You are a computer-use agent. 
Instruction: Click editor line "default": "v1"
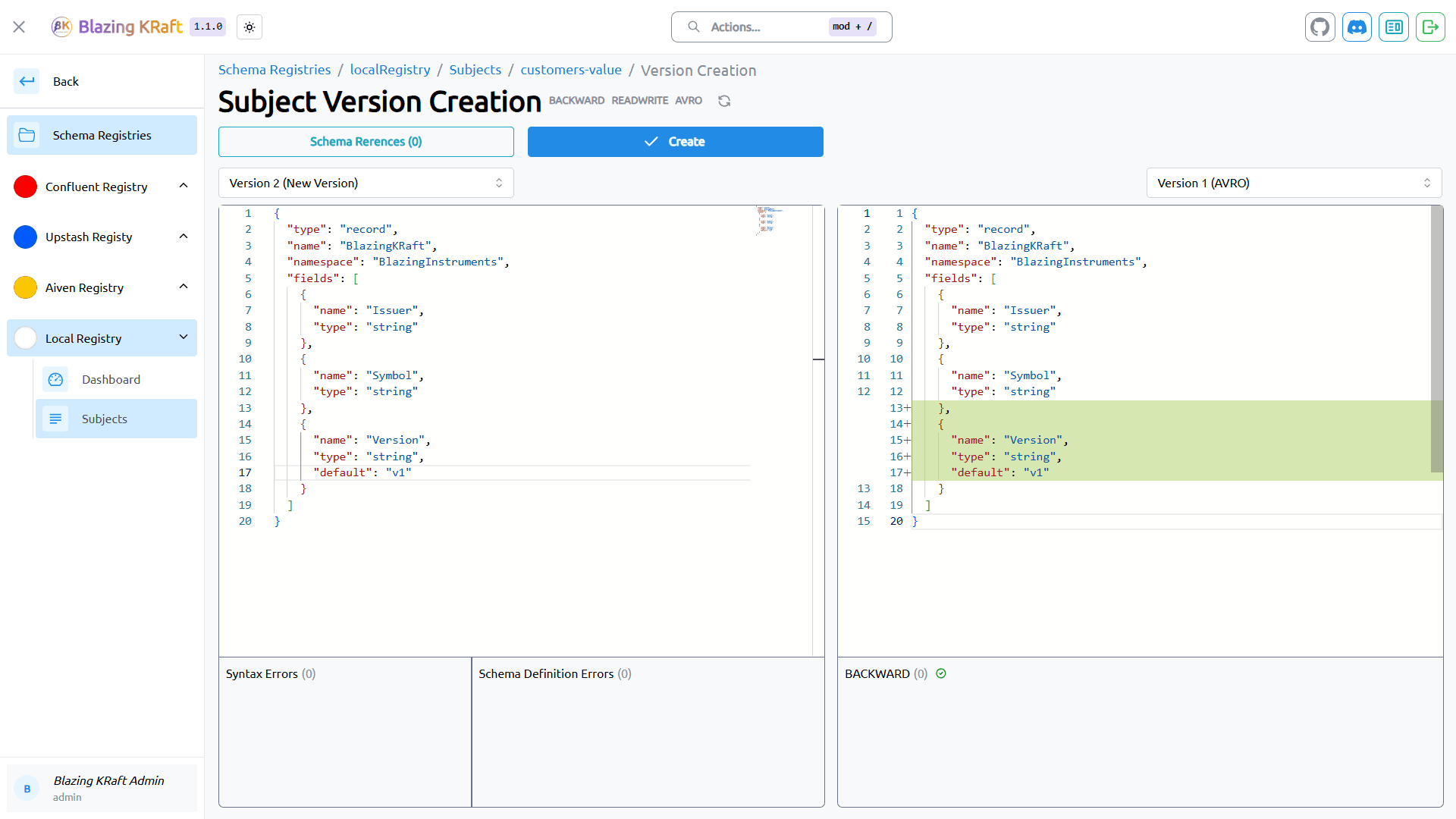362,472
